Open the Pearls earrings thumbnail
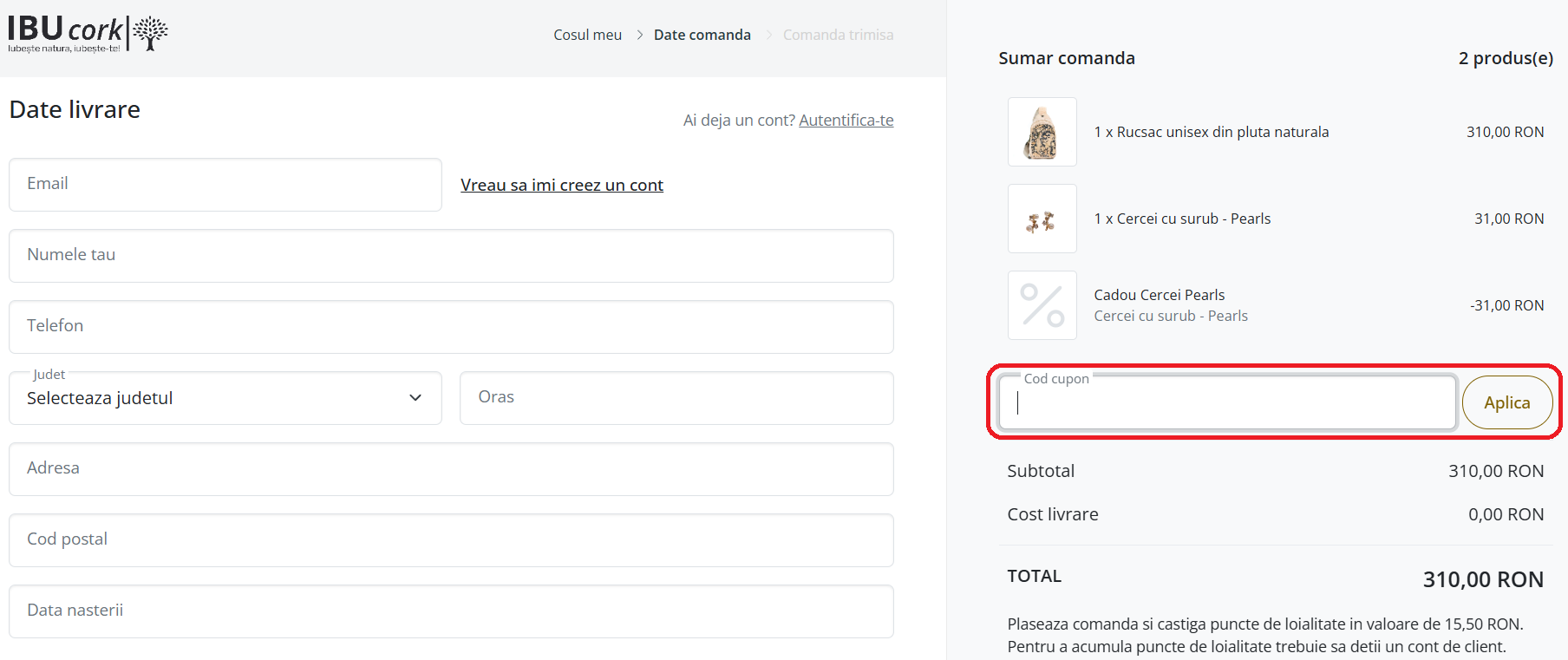Viewport: 1568px width, 660px height. pyautogui.click(x=1042, y=219)
